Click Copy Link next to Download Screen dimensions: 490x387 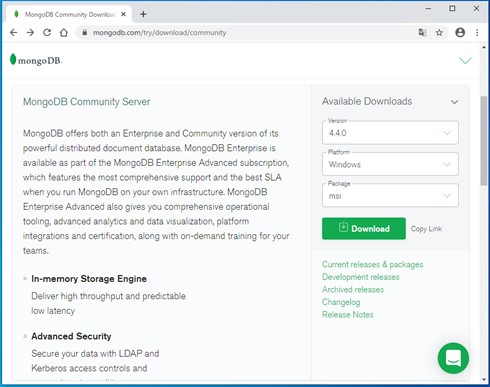coord(426,229)
